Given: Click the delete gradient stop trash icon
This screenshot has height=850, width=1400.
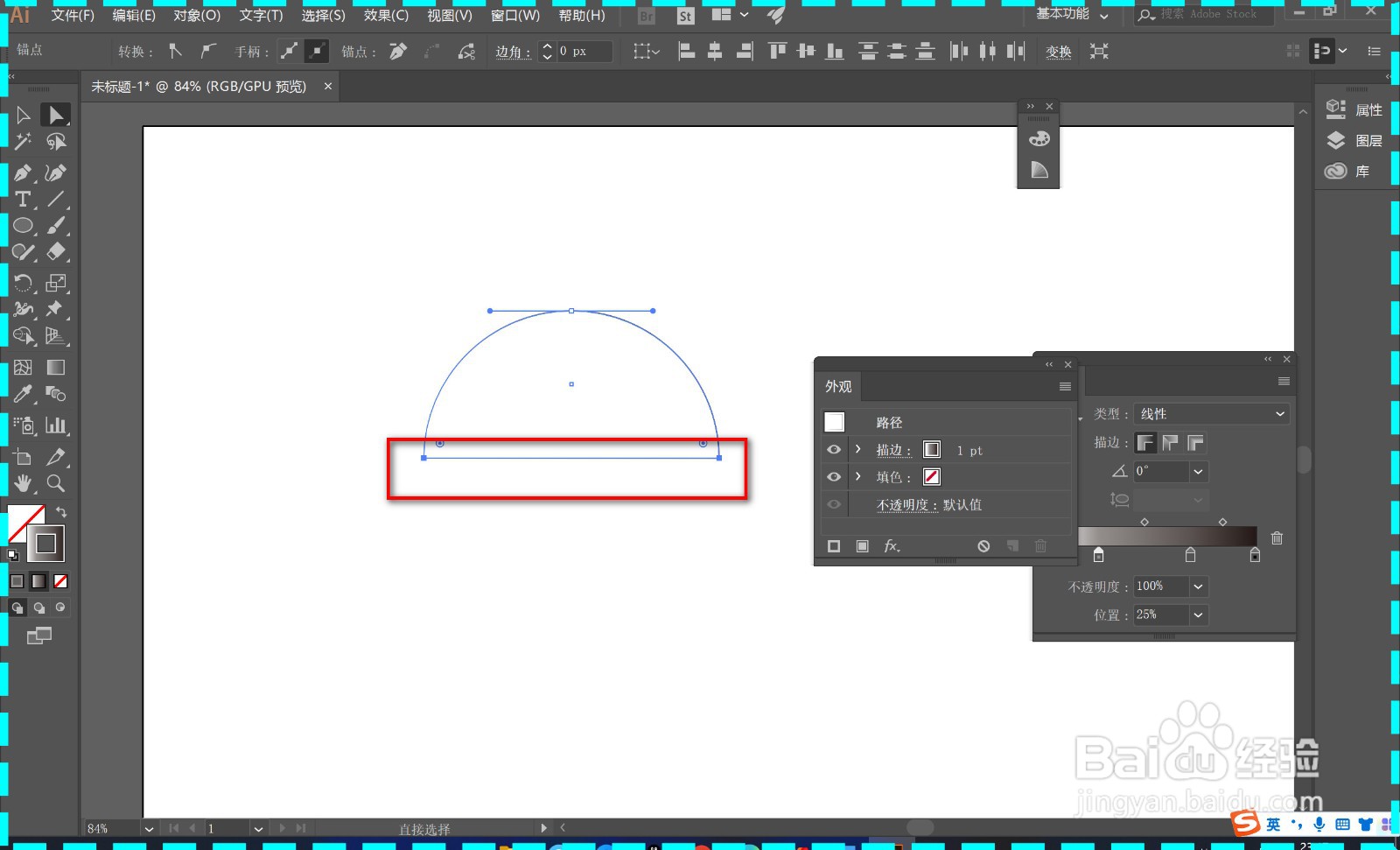Looking at the screenshot, I should pos(1277,537).
